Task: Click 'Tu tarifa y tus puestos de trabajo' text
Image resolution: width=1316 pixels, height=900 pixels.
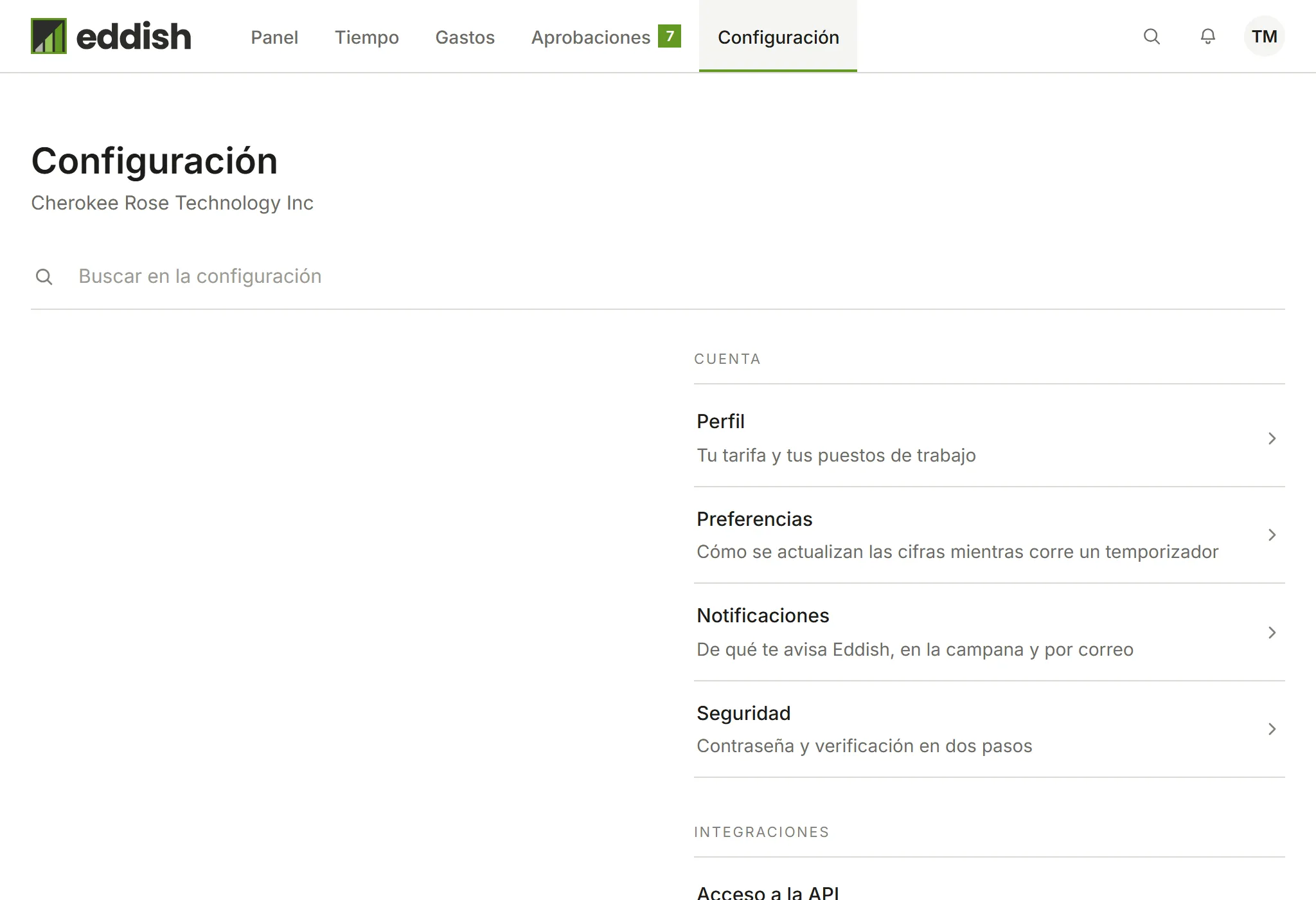Action: (836, 455)
